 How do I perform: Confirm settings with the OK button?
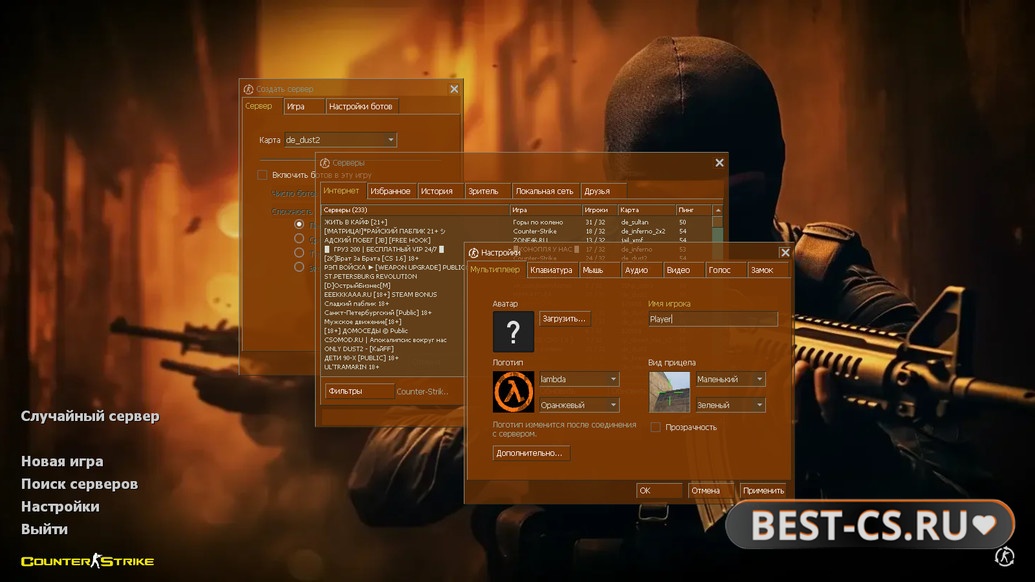[x=659, y=490]
